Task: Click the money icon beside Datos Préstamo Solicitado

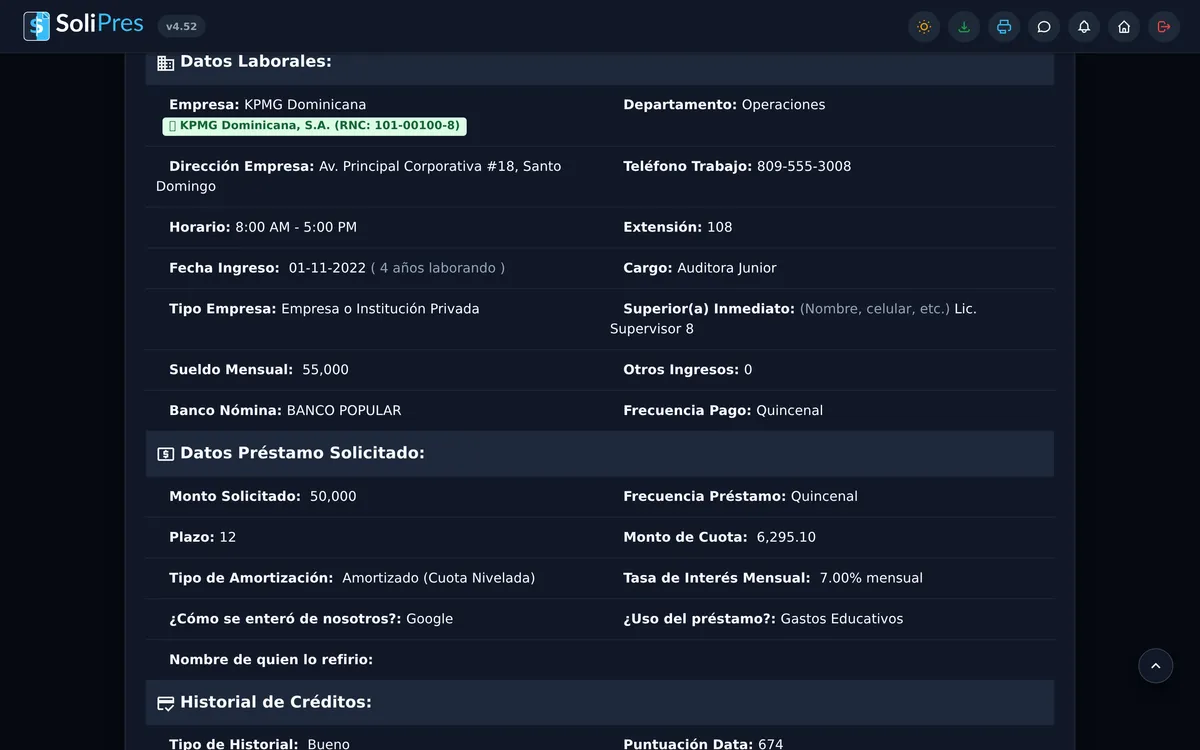Action: (x=166, y=454)
